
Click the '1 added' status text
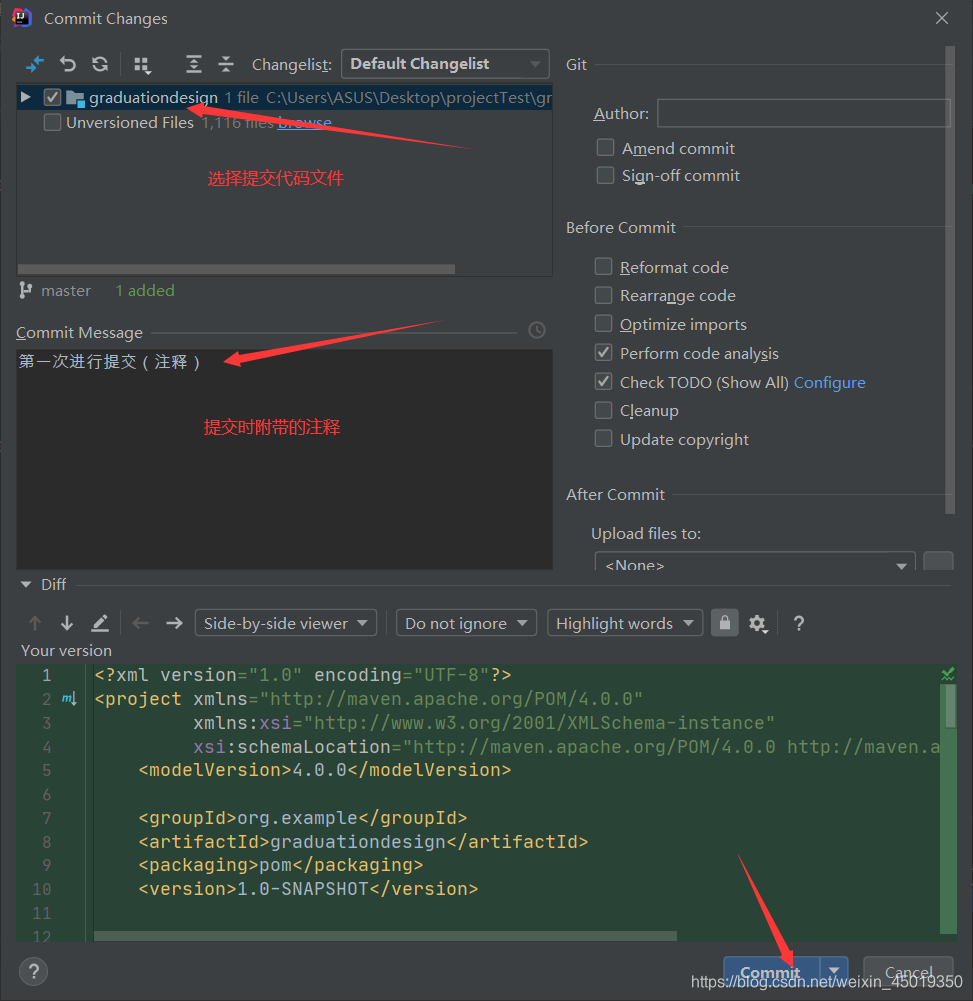tap(145, 290)
